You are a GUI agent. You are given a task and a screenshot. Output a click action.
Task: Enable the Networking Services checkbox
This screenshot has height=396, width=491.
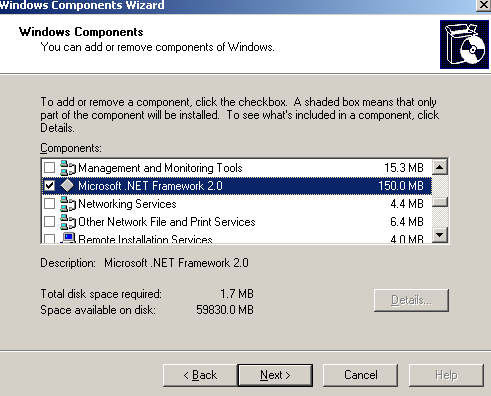tap(49, 204)
